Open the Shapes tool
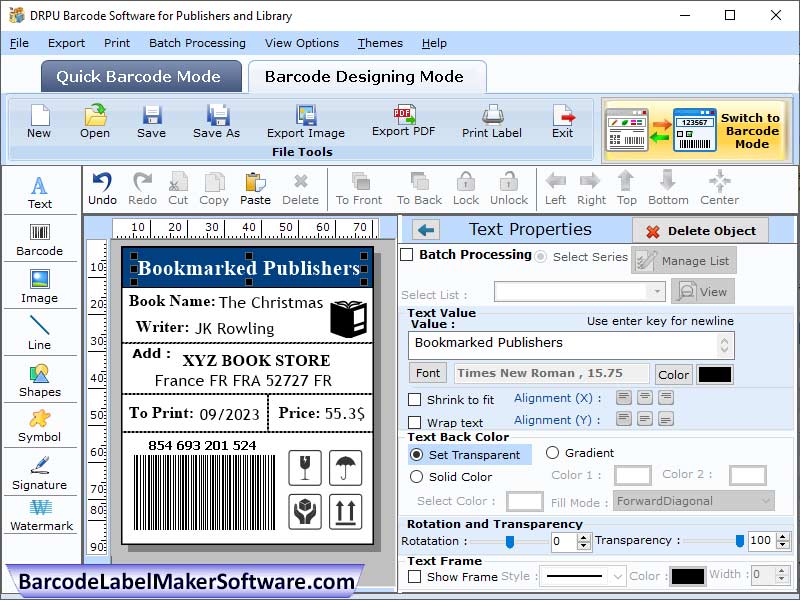Screen dimensions: 800x600 coord(40,380)
